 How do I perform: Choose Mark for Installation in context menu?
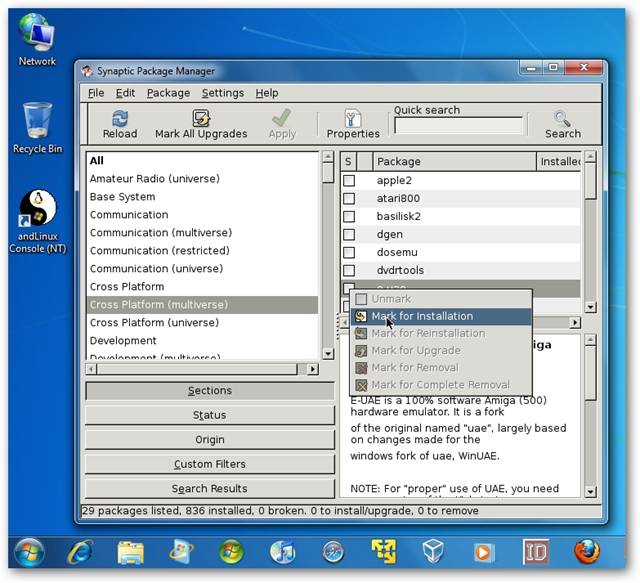(x=441, y=316)
